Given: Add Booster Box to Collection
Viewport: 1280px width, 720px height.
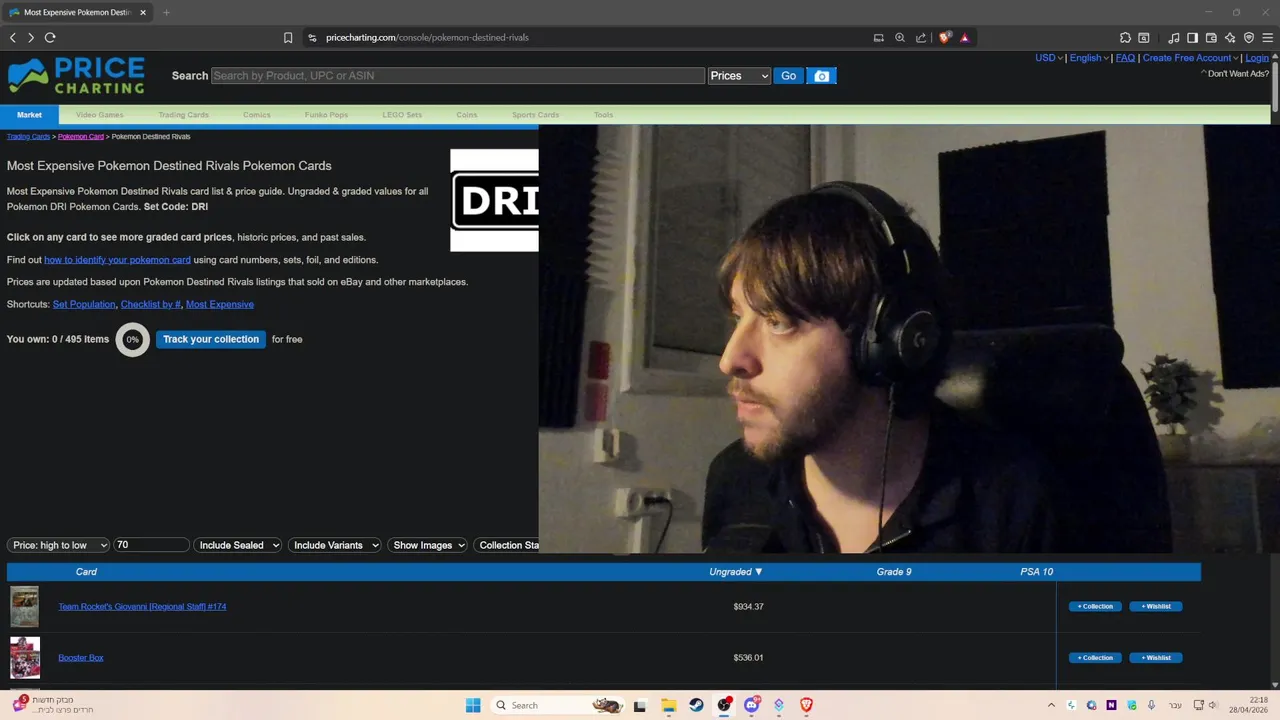Looking at the screenshot, I should tap(1095, 658).
